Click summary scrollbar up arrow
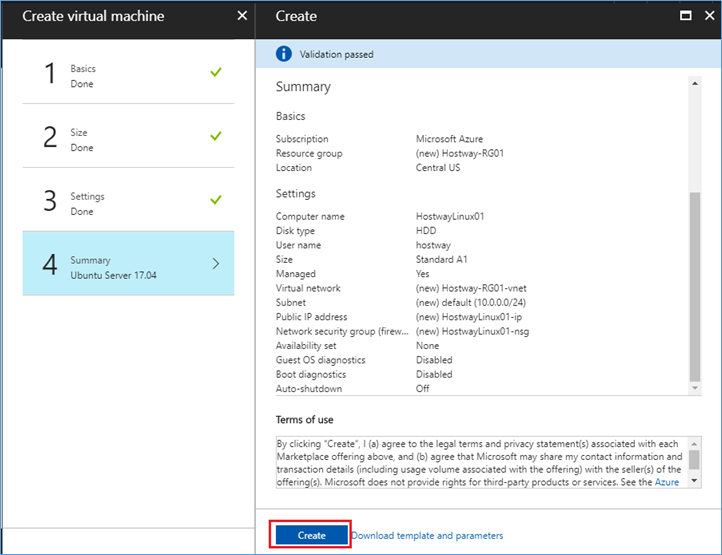722x555 pixels. coord(695,83)
